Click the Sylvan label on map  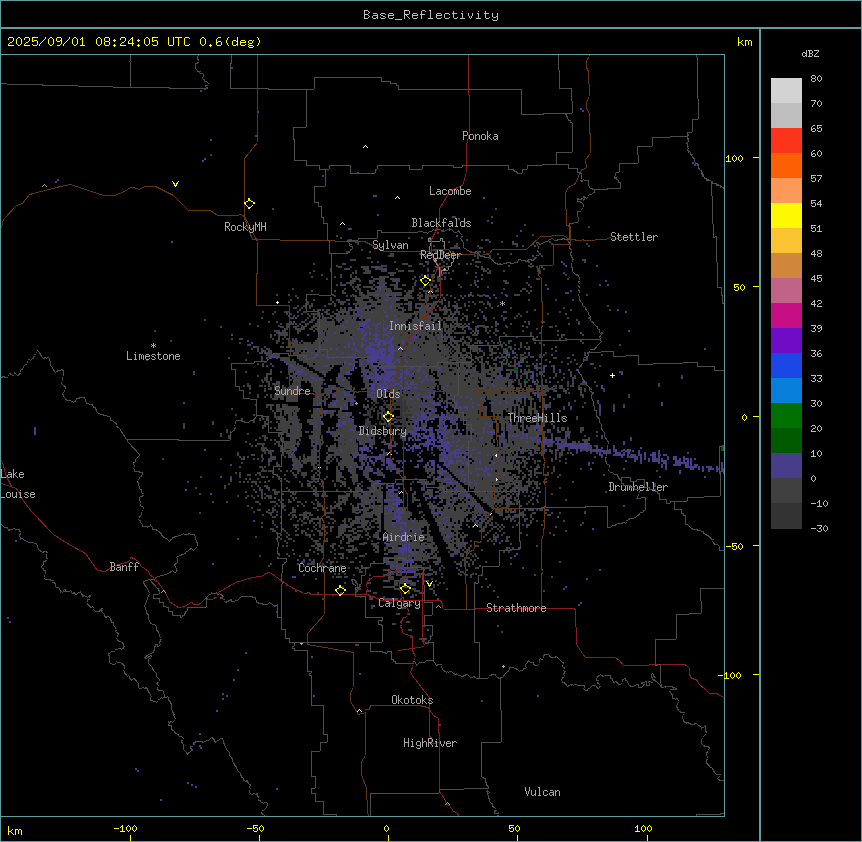[x=390, y=245]
